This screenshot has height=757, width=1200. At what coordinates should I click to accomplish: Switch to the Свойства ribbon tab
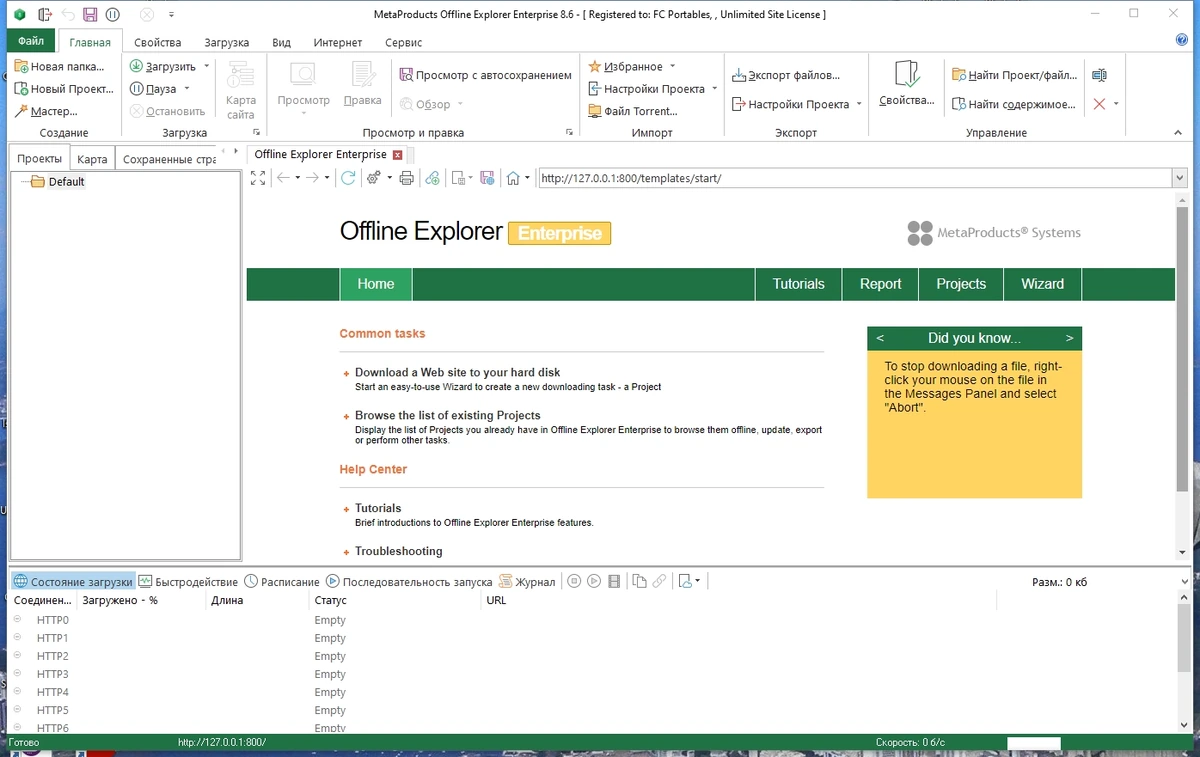(x=158, y=42)
